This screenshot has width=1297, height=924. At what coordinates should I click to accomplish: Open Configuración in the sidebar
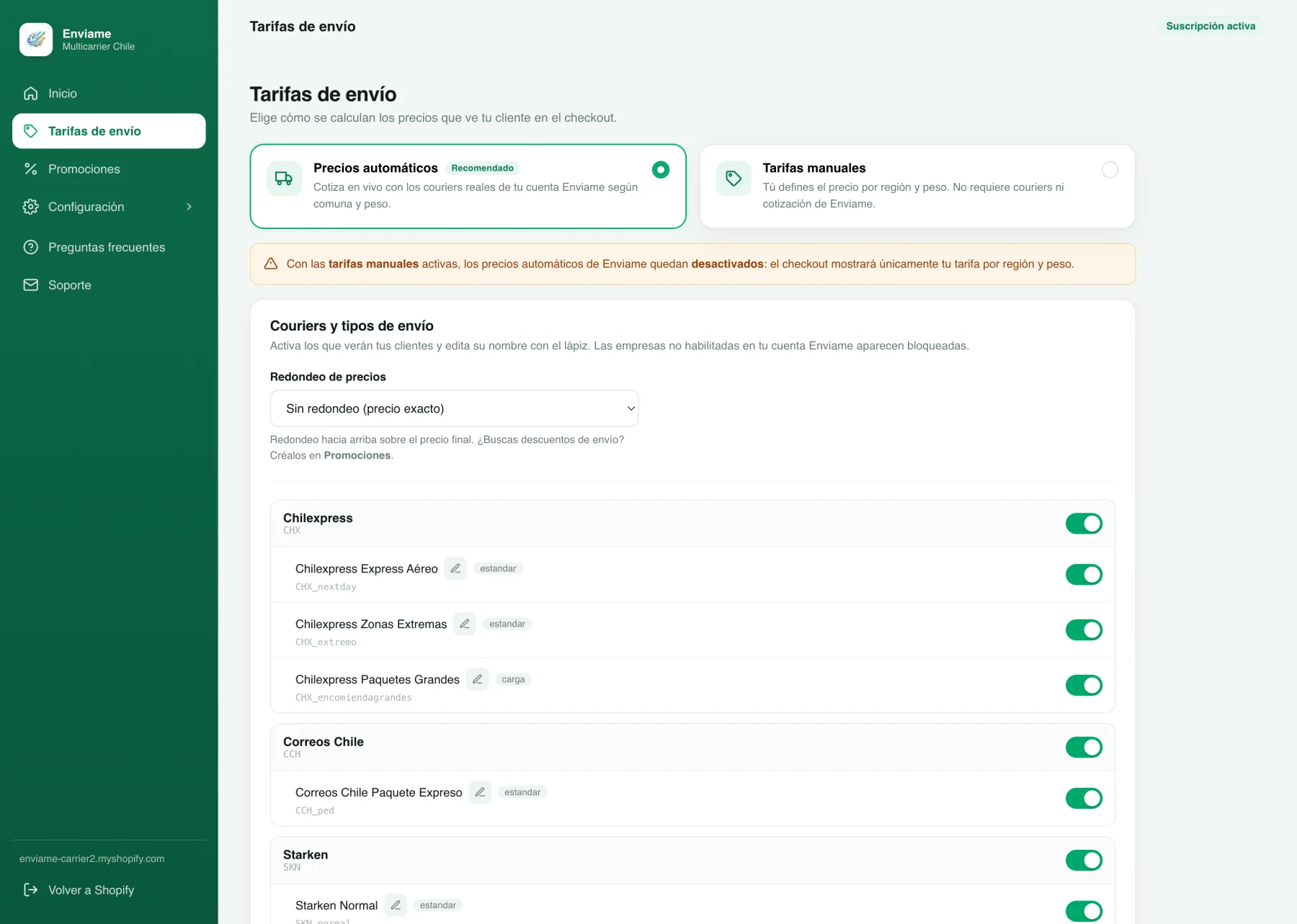click(109, 207)
